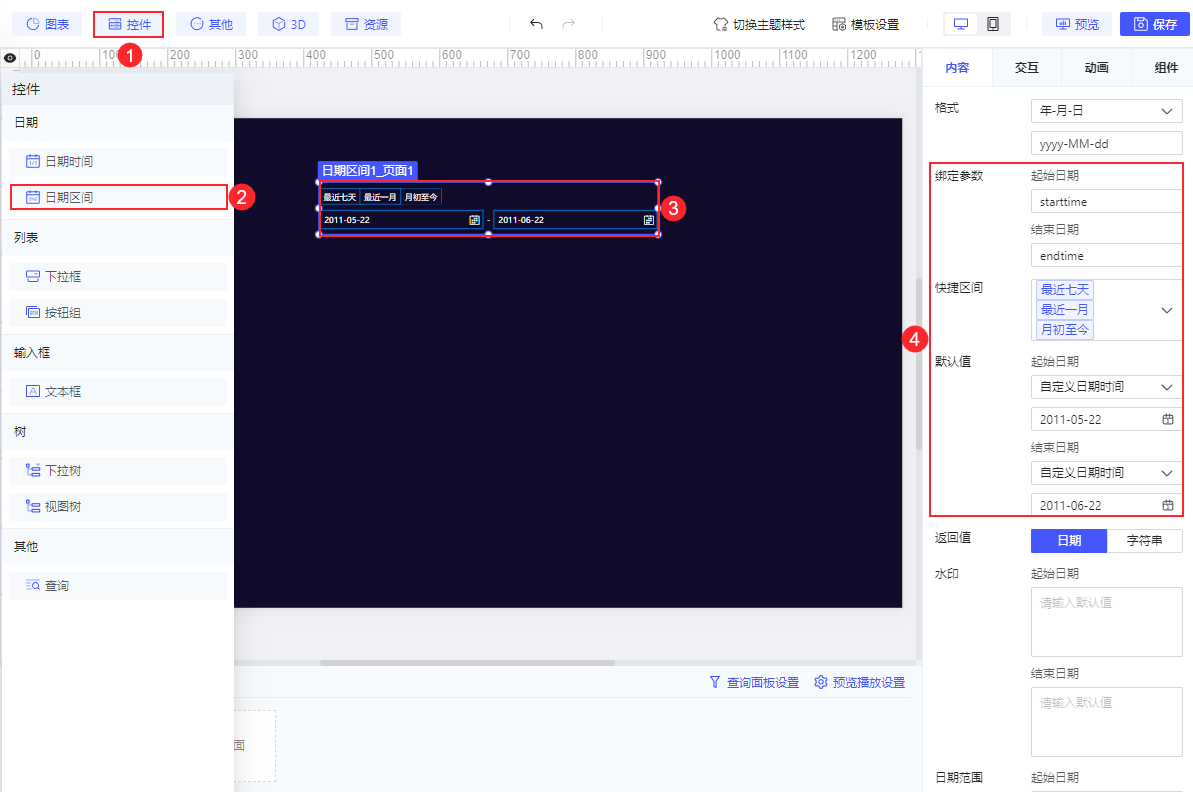Click the 保存 save button
Image resolution: width=1193 pixels, height=792 pixels.
coord(1155,24)
